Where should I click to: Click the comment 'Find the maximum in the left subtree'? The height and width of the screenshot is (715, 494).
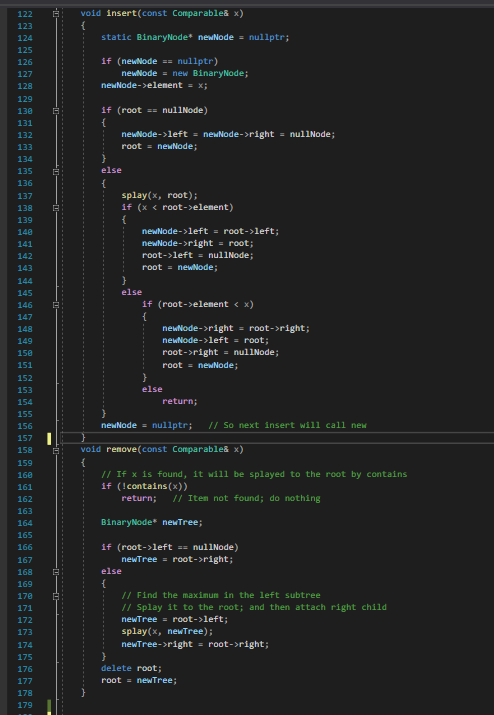tap(221, 595)
